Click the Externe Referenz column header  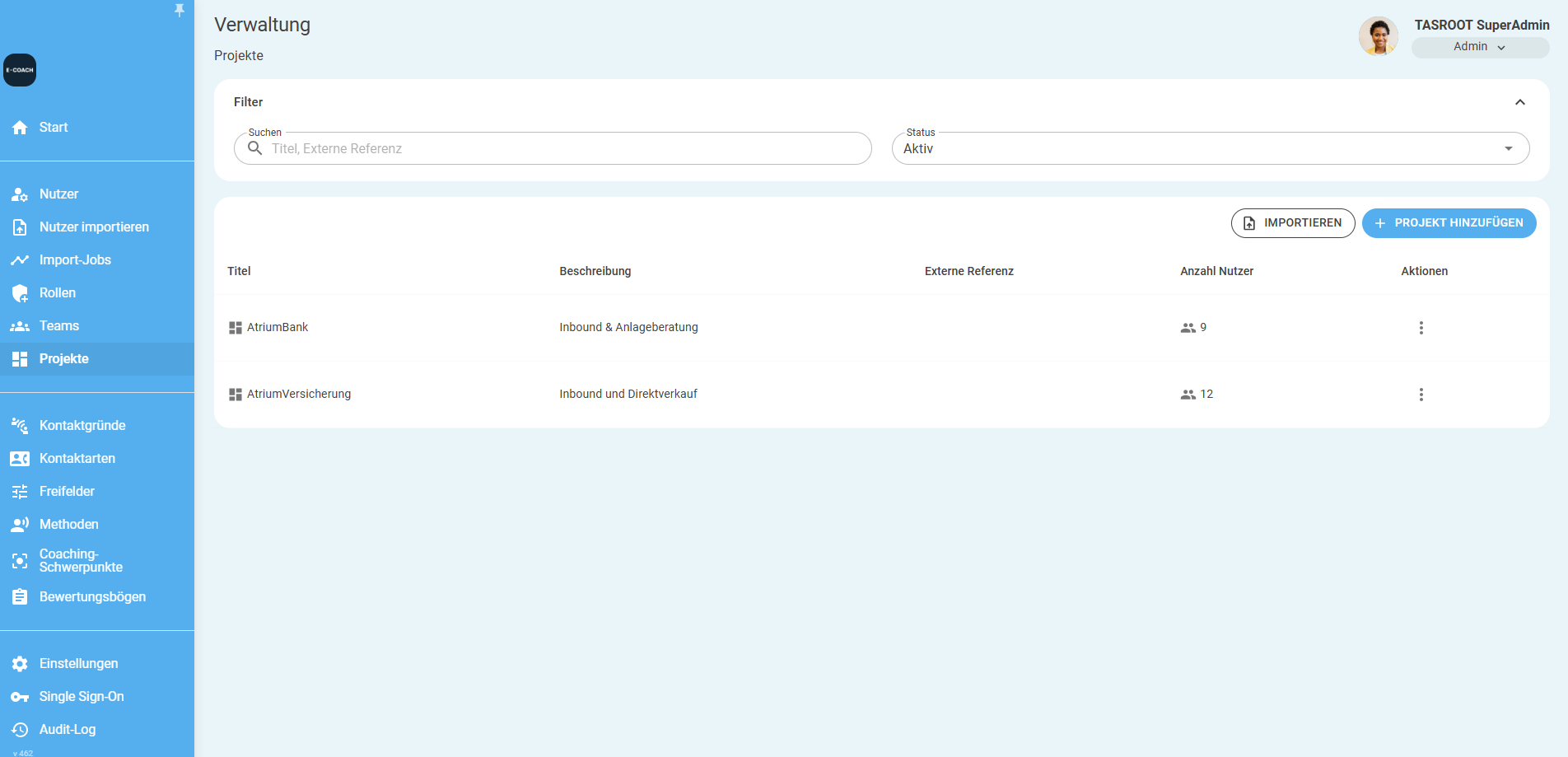(x=969, y=271)
